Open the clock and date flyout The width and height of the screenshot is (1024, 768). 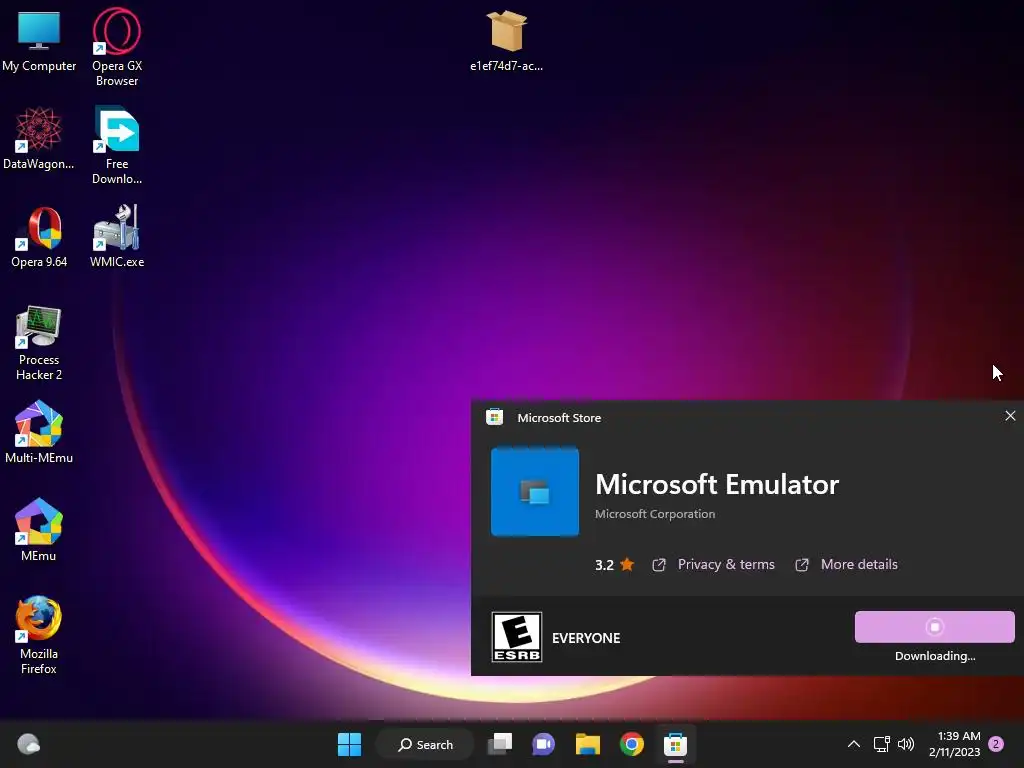954,744
